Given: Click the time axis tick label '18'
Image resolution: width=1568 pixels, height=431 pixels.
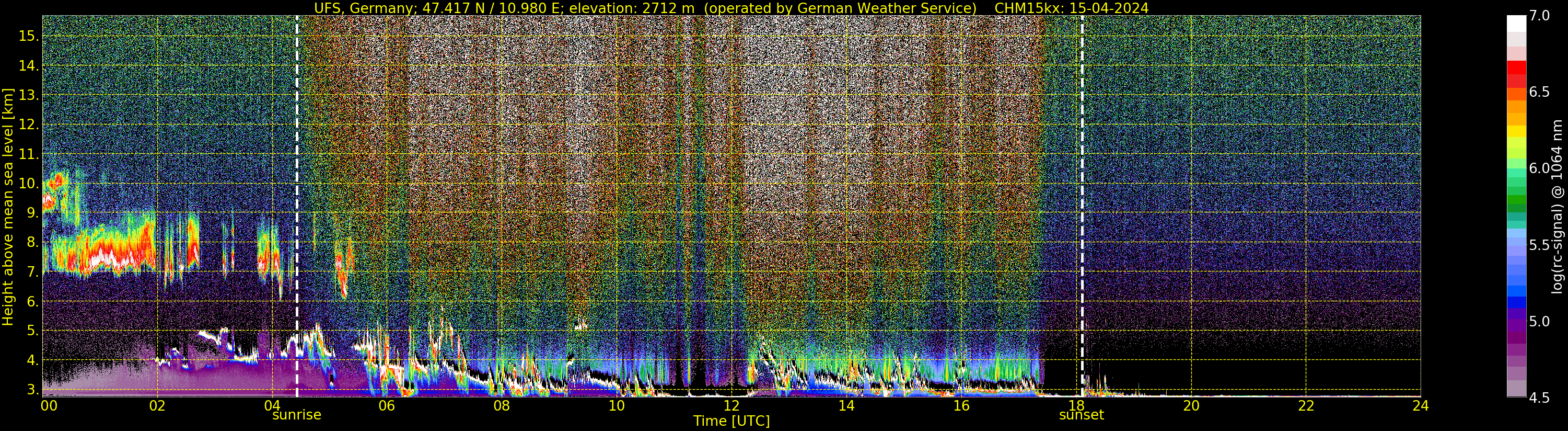Looking at the screenshot, I should point(1076,405).
